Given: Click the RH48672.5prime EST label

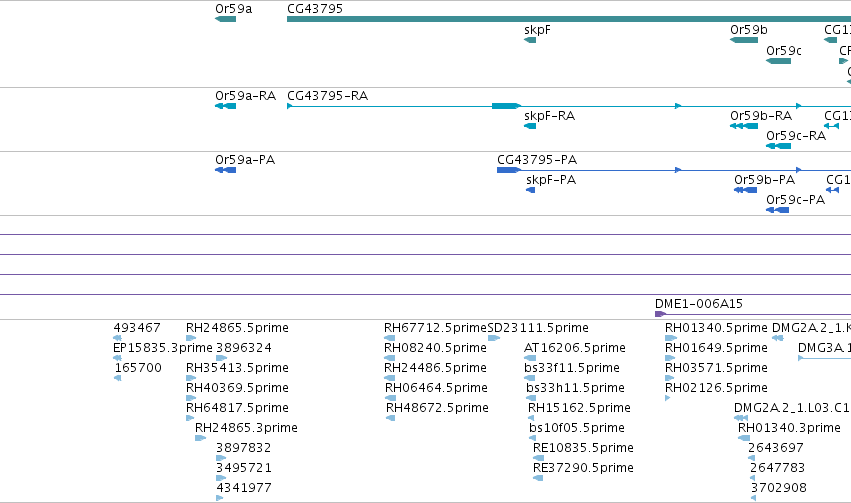Looking at the screenshot, I should tap(437, 408).
